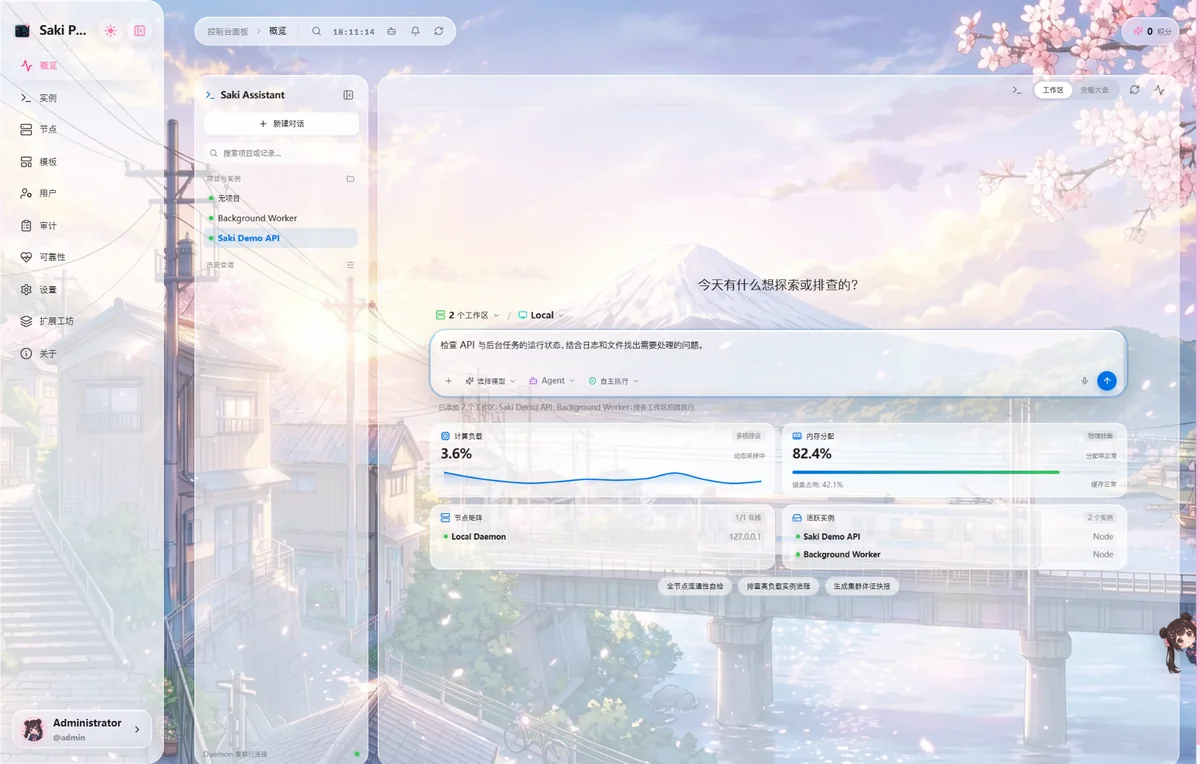Image resolution: width=1200 pixels, height=764 pixels.
Task: Click the terminal icon in the workspace header
Action: pos(1017,90)
